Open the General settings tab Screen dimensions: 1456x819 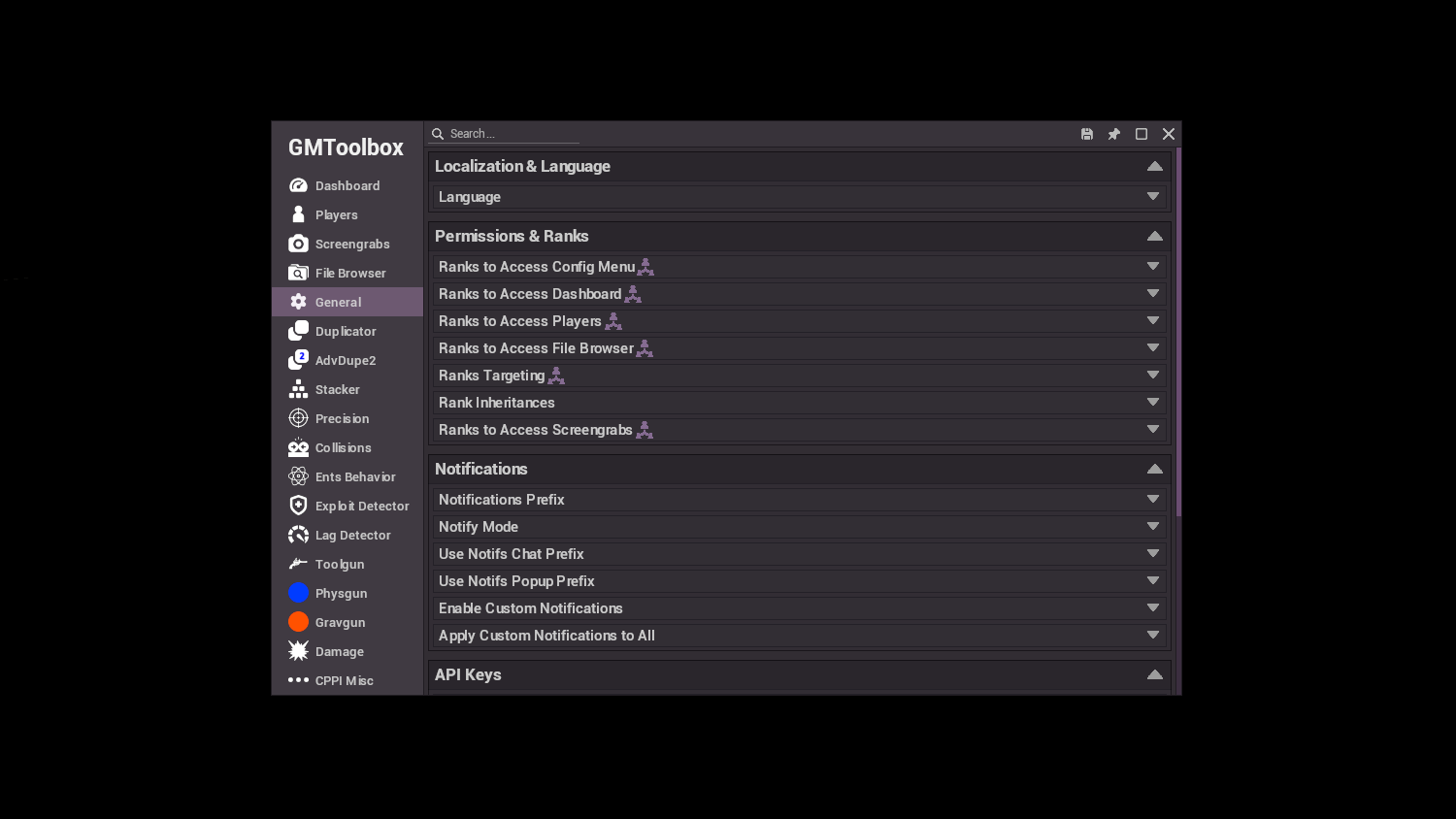(347, 302)
